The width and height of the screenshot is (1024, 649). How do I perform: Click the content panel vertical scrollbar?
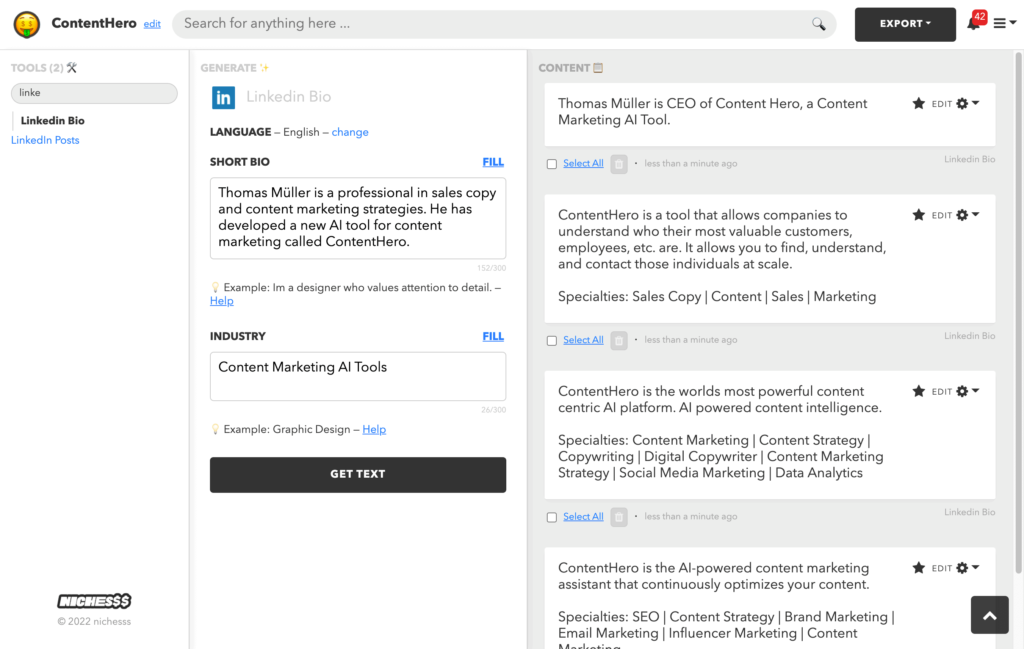pos(1018,313)
